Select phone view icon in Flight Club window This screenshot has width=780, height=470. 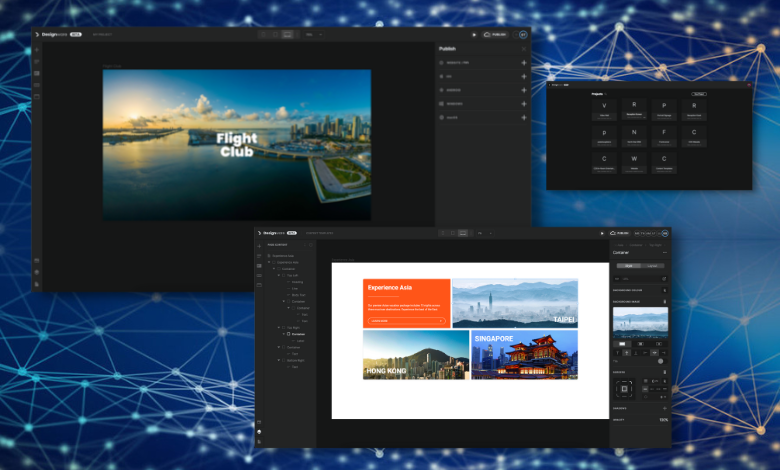click(x=264, y=34)
